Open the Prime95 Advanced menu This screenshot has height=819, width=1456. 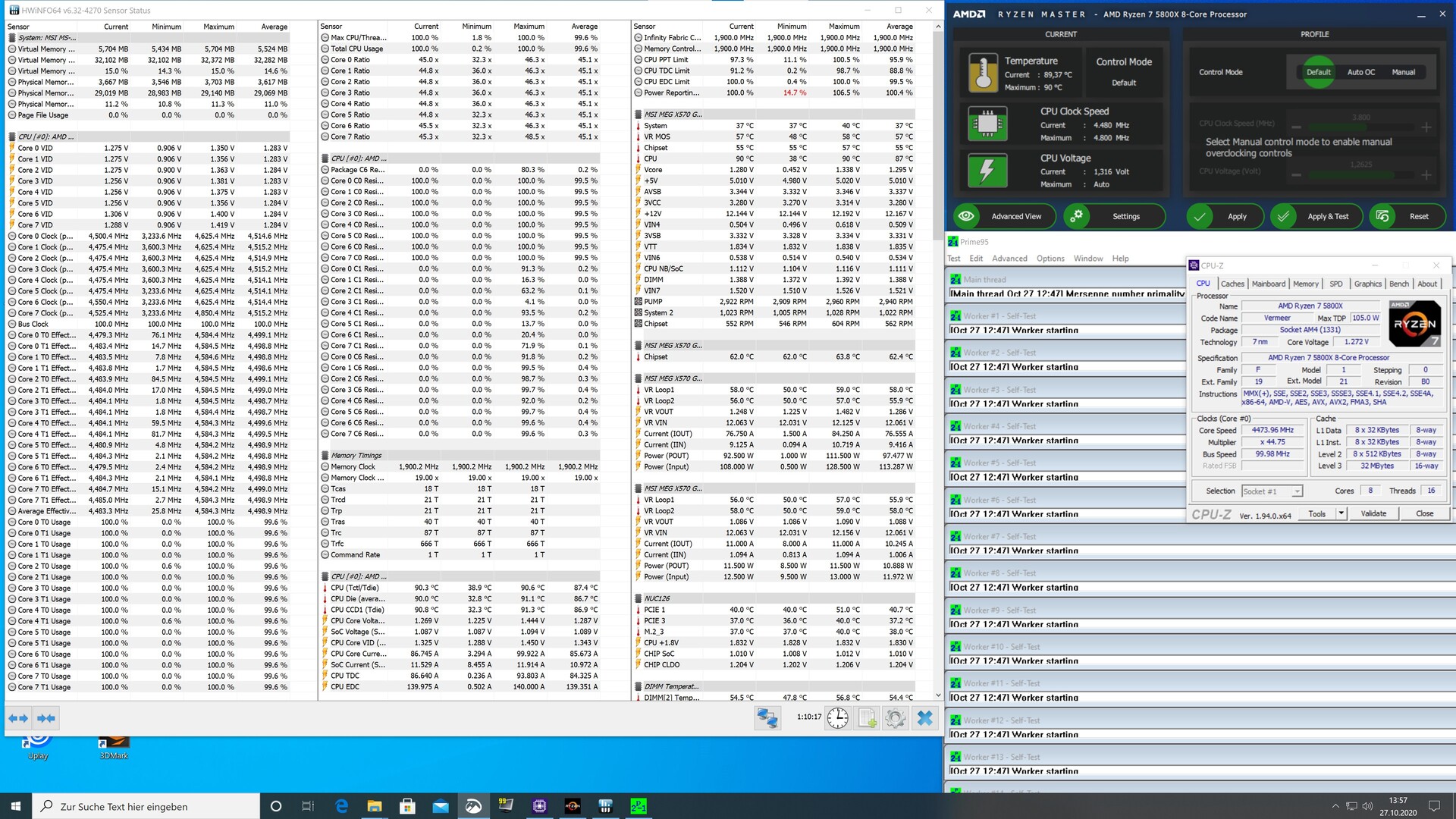point(1009,259)
